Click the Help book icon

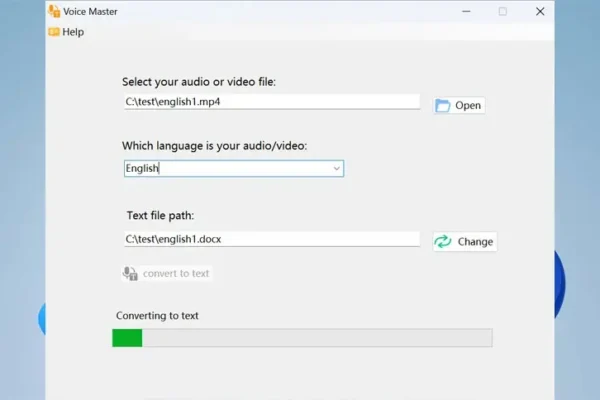coord(54,32)
